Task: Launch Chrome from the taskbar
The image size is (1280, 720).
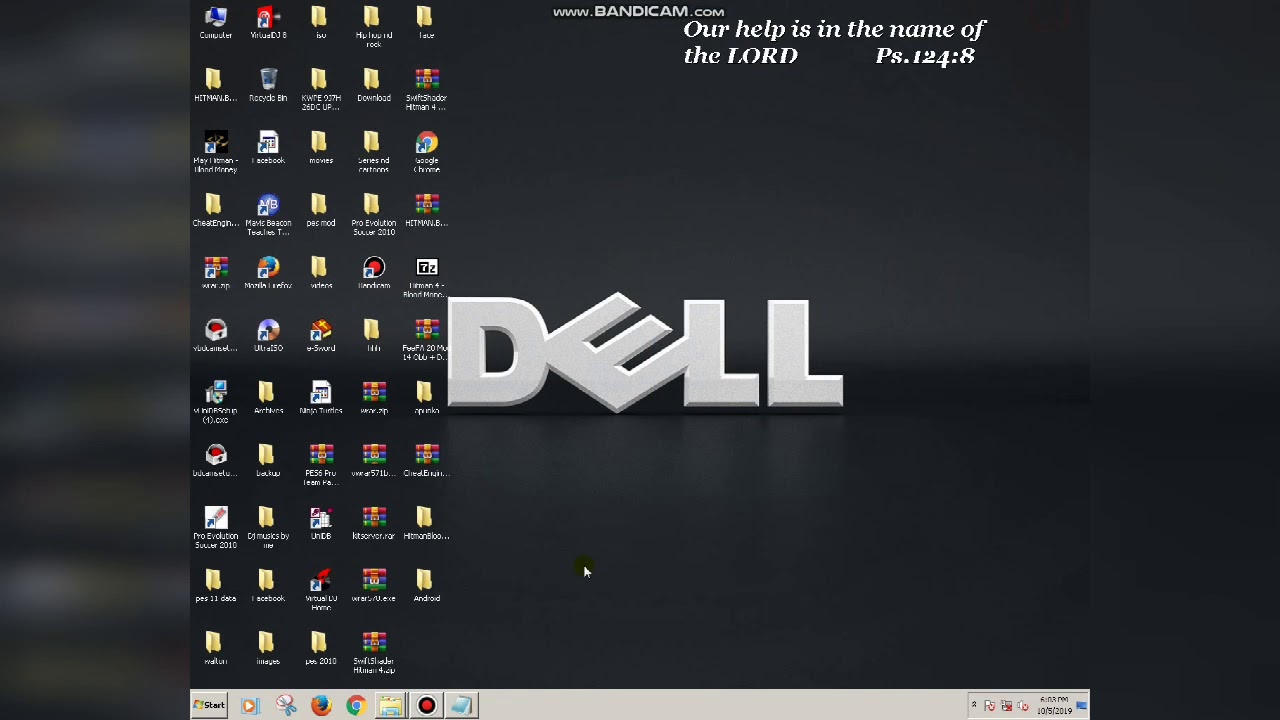Action: (356, 706)
